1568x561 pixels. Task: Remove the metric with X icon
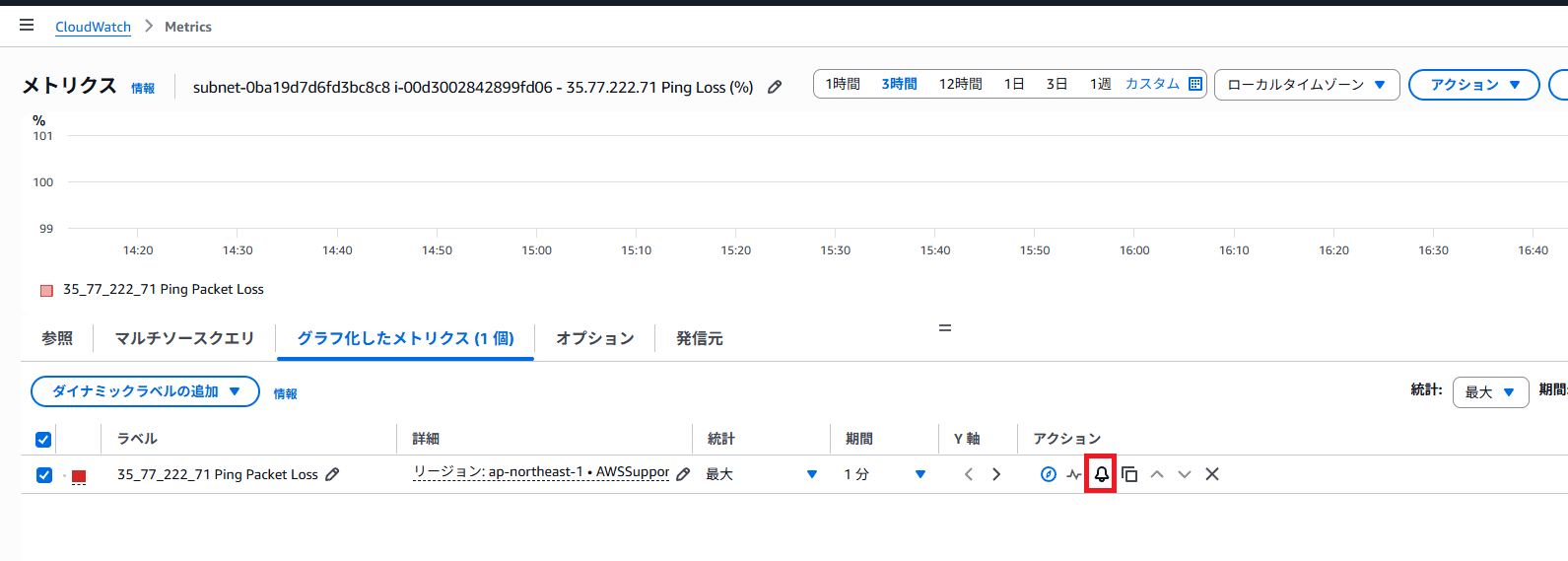click(1212, 474)
